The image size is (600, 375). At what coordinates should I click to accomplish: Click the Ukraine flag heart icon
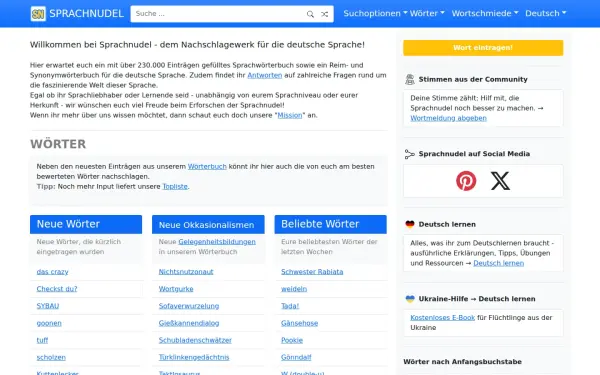click(410, 299)
